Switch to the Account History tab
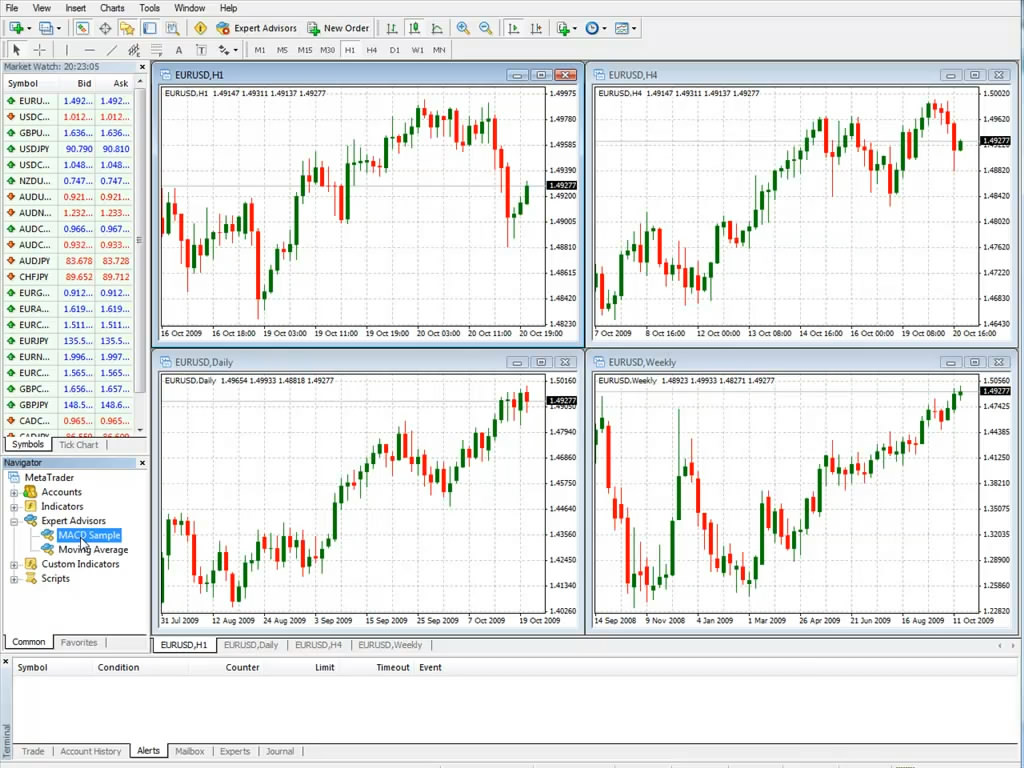The width and height of the screenshot is (1024, 768). pos(91,751)
